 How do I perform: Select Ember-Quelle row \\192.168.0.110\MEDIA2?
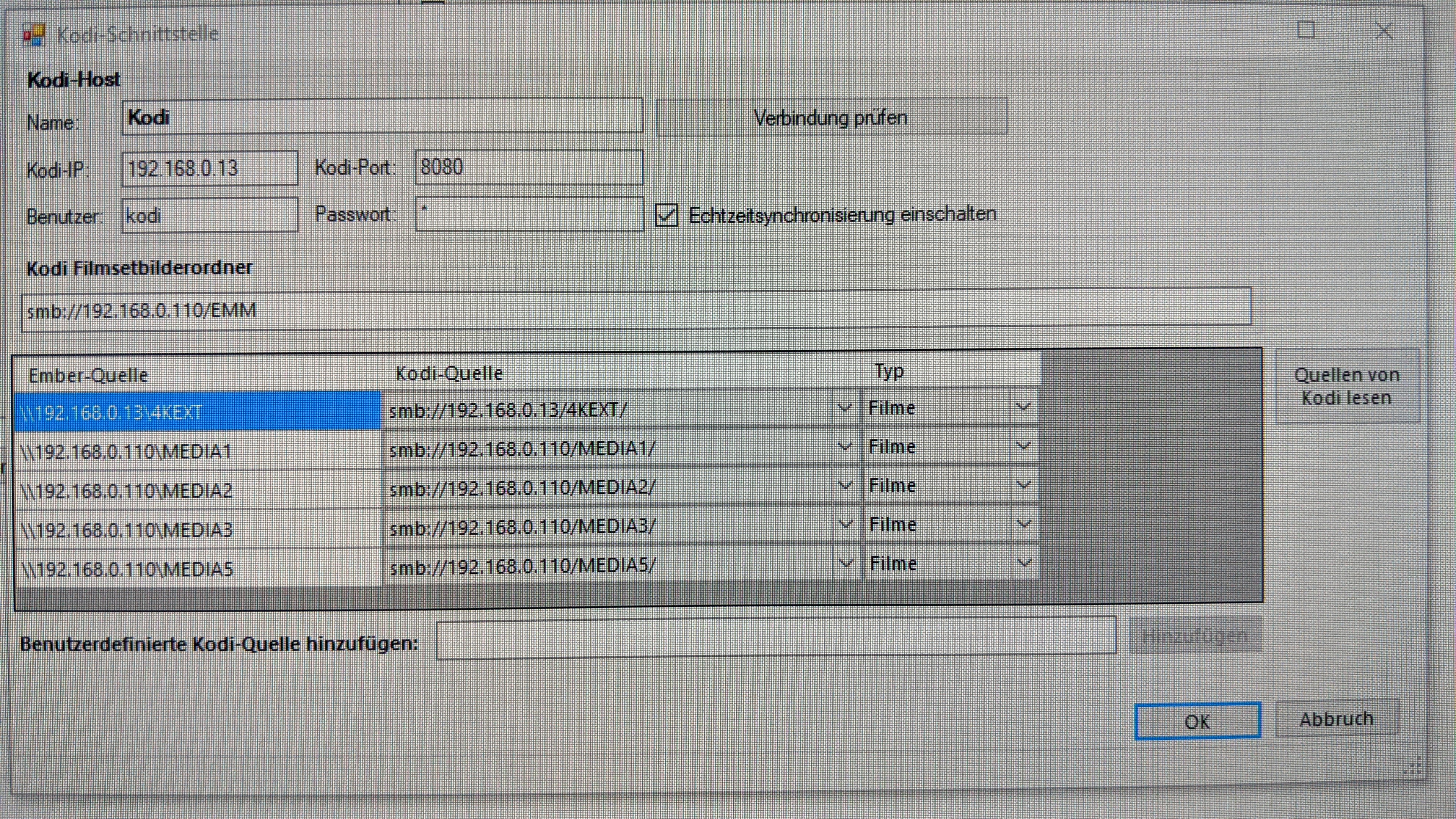198,490
